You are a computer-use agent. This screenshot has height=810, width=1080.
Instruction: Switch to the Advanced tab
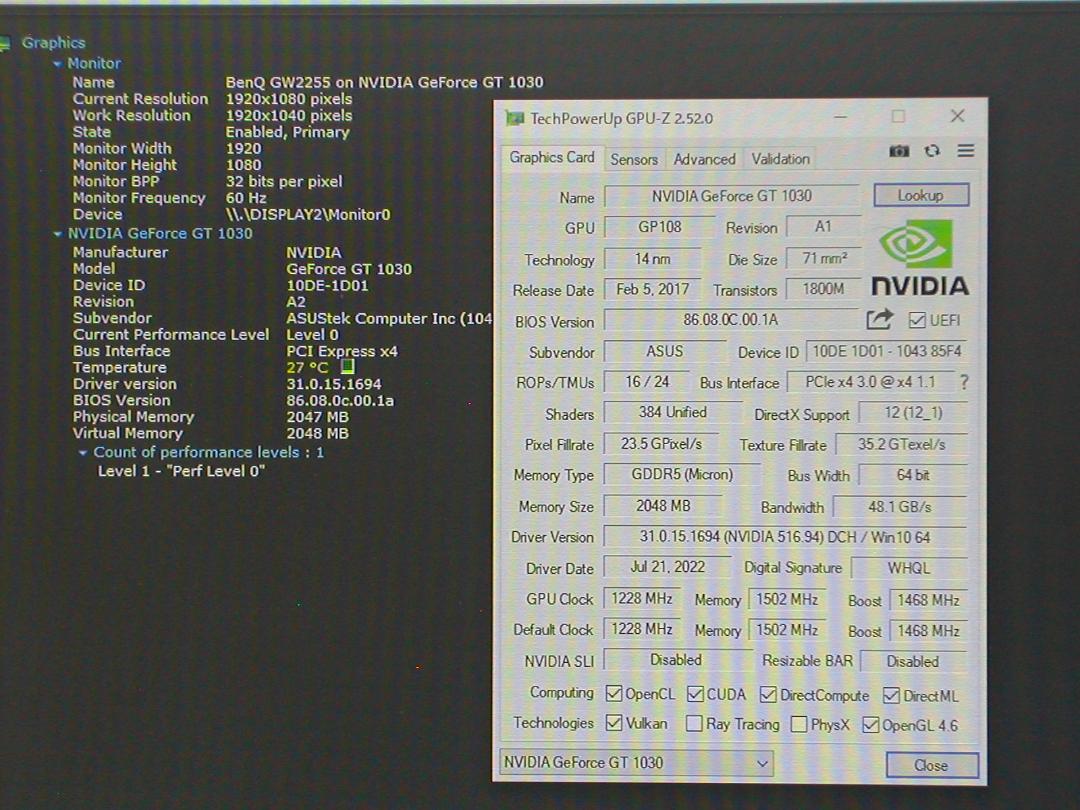click(x=704, y=159)
